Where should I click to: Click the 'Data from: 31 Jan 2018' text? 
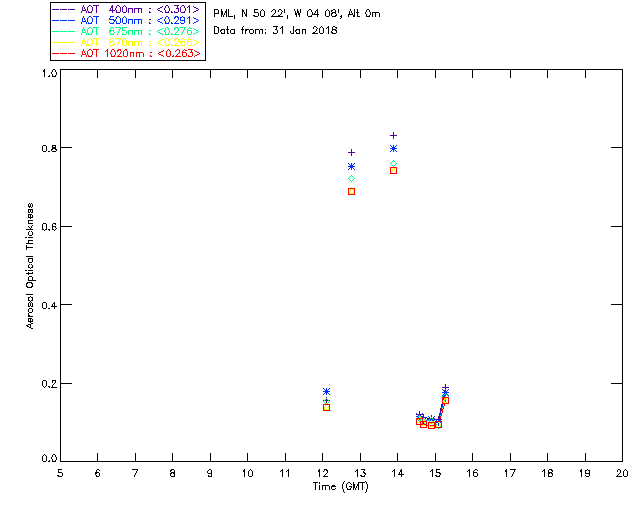[x=275, y=31]
